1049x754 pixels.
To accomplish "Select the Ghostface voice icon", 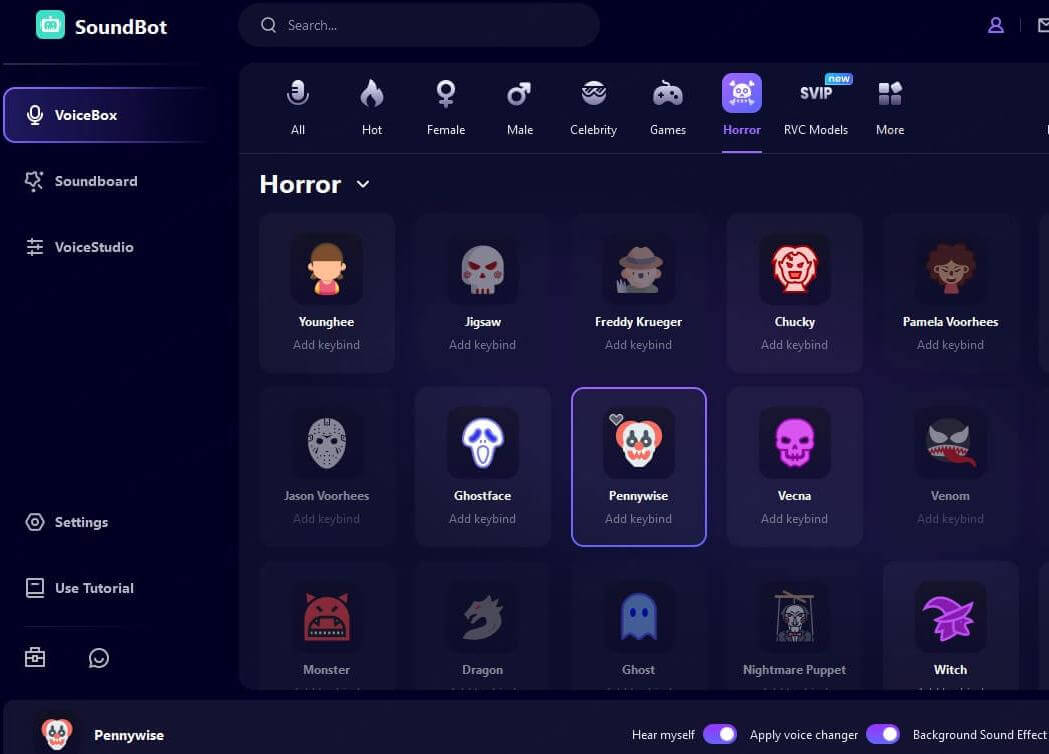I will [482, 443].
